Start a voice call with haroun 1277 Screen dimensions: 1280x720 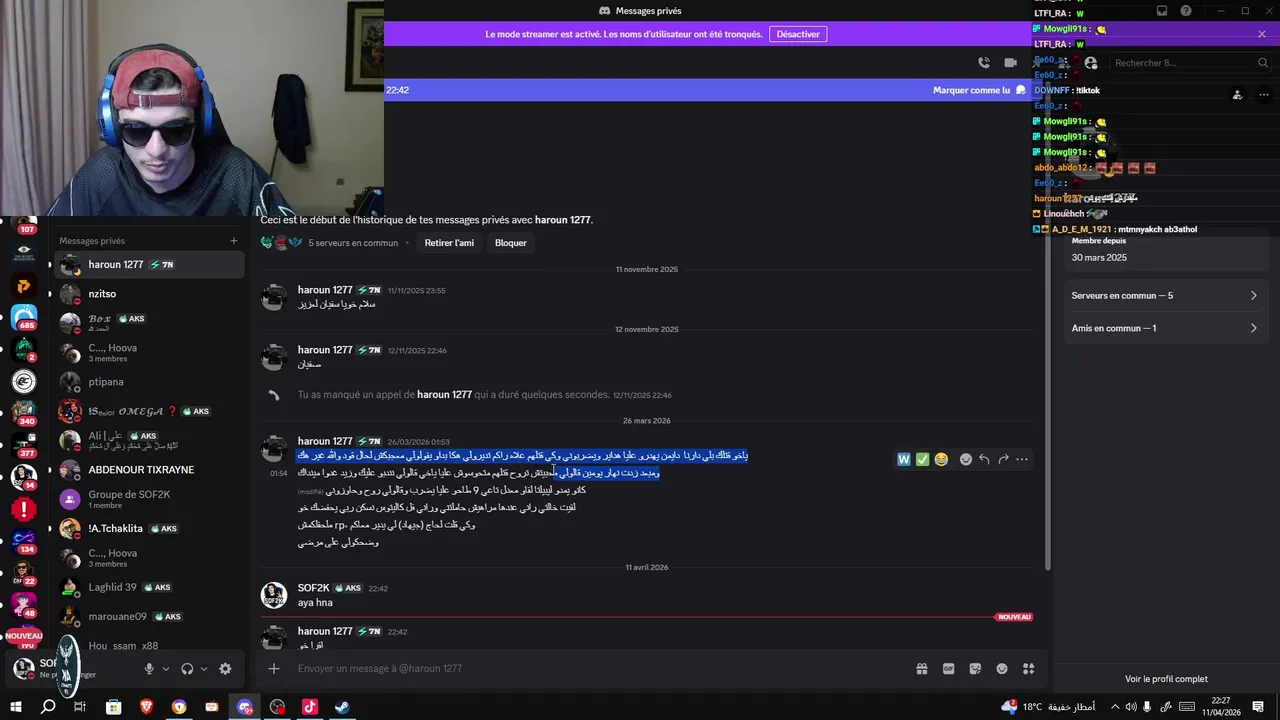pos(984,62)
